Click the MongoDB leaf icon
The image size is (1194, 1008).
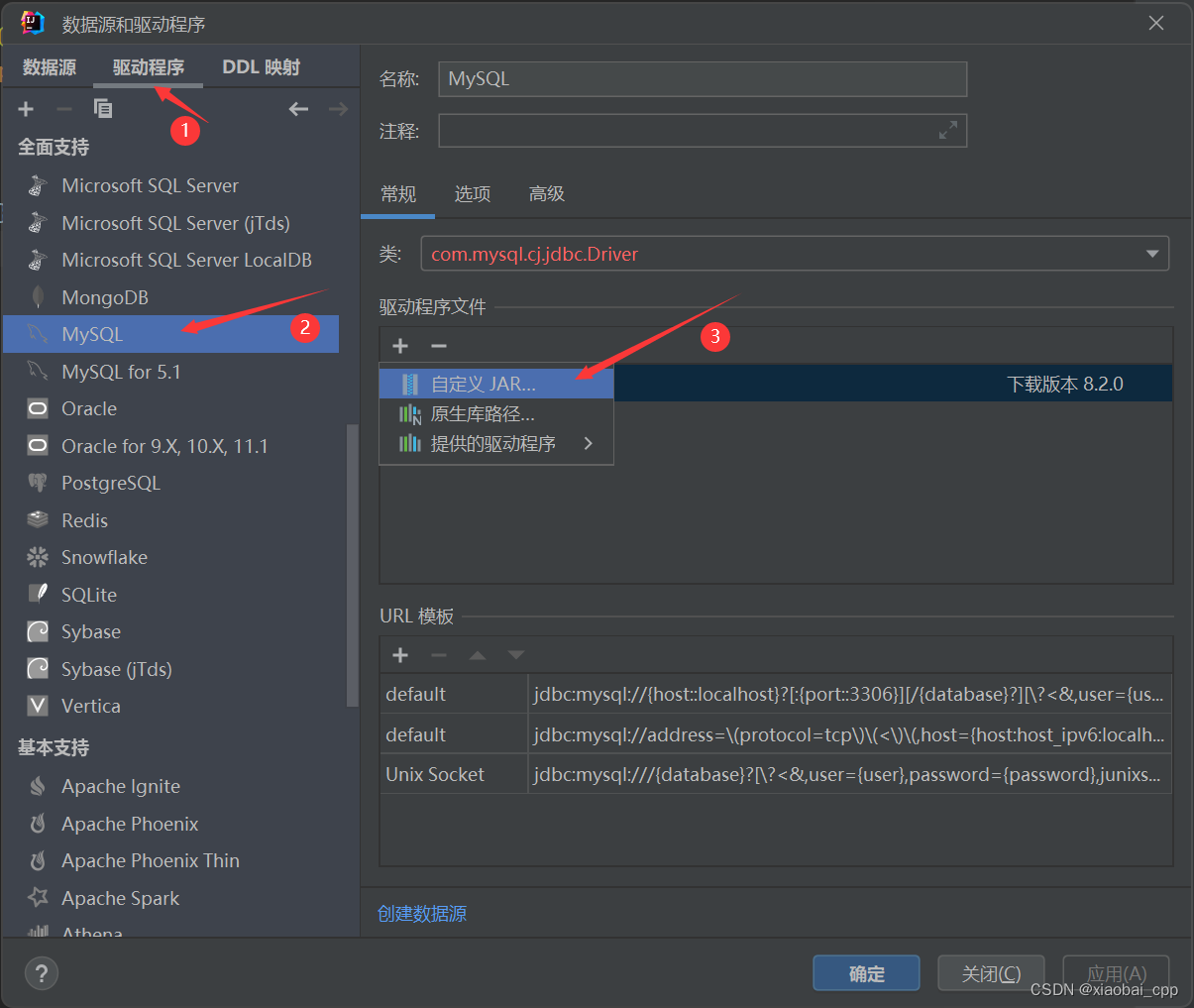(x=38, y=297)
